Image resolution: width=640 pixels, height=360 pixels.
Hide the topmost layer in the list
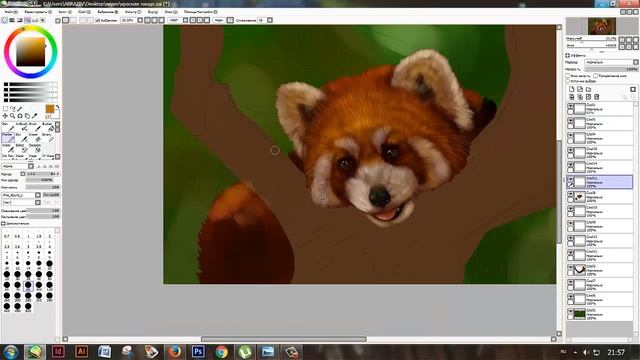570,106
